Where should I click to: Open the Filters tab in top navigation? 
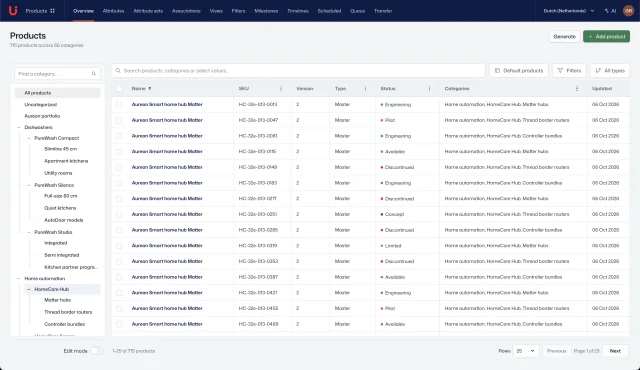[x=238, y=11]
